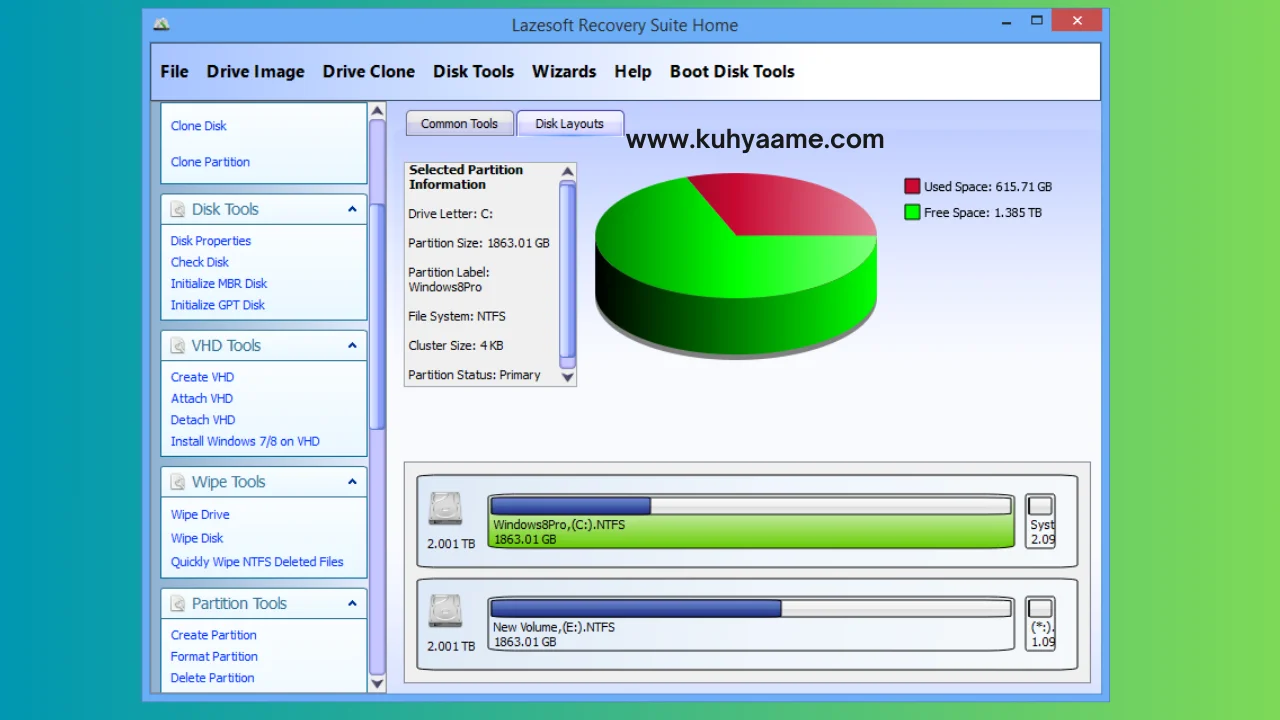Click the File System: NTFS text
Viewport: 1280px width, 720px height.
point(457,316)
